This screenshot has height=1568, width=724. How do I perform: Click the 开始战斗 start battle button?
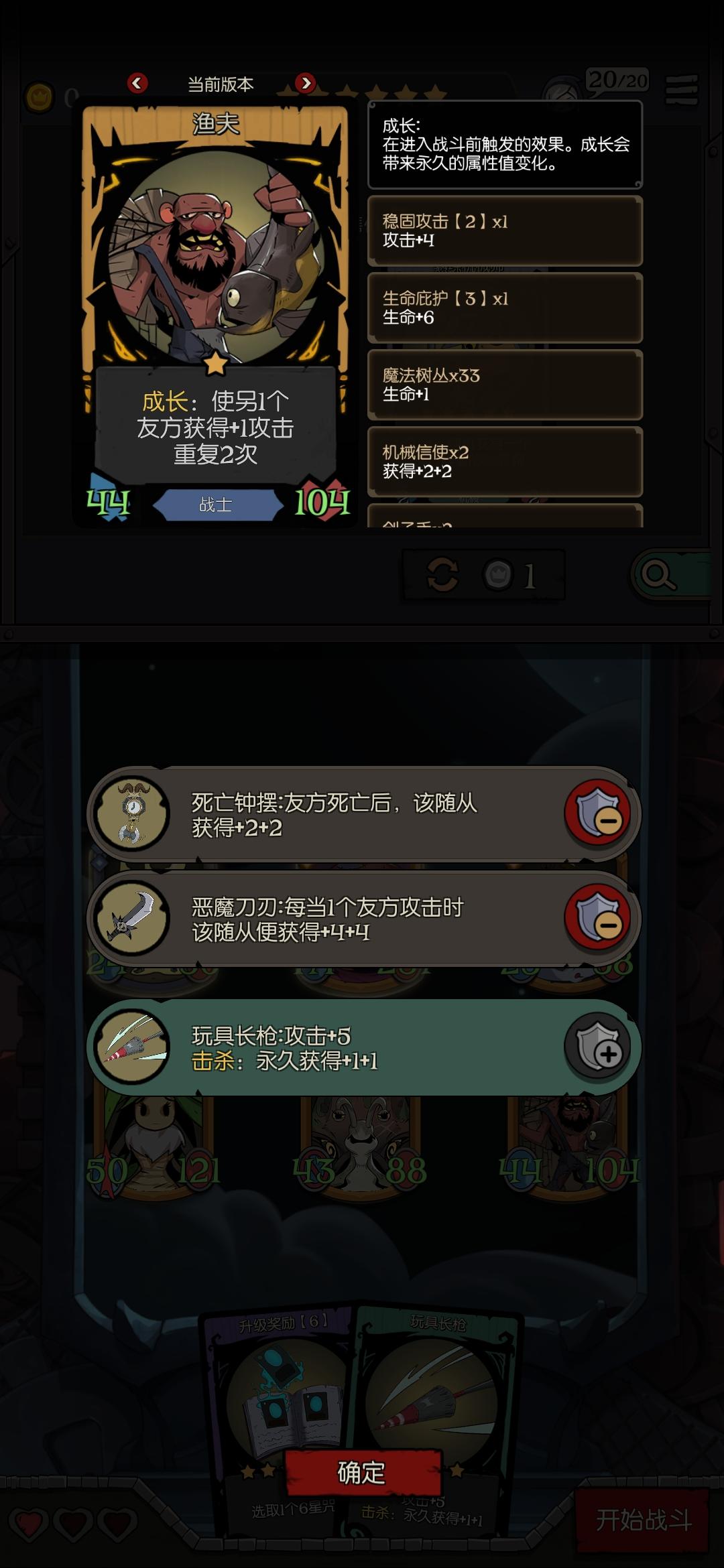pyautogui.click(x=643, y=1519)
